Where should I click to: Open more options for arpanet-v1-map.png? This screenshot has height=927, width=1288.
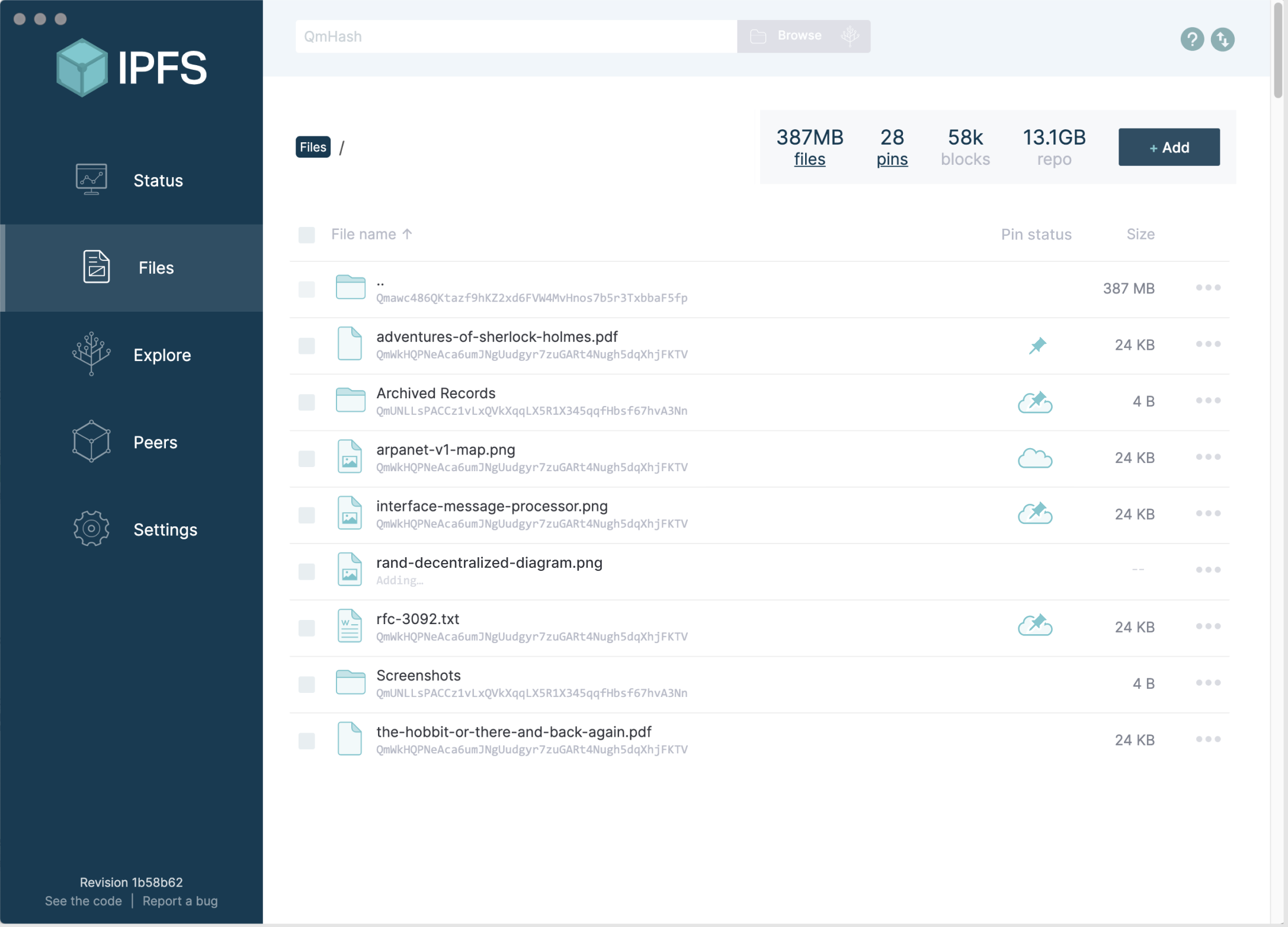pos(1208,456)
